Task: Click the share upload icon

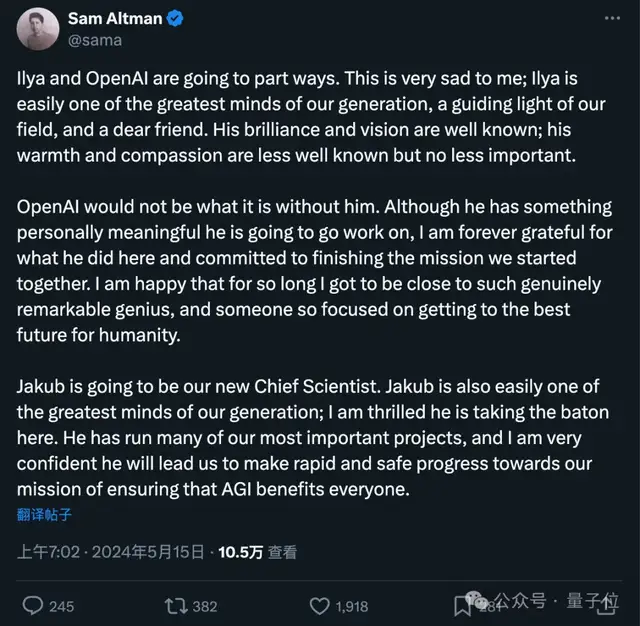Action: [x=609, y=606]
